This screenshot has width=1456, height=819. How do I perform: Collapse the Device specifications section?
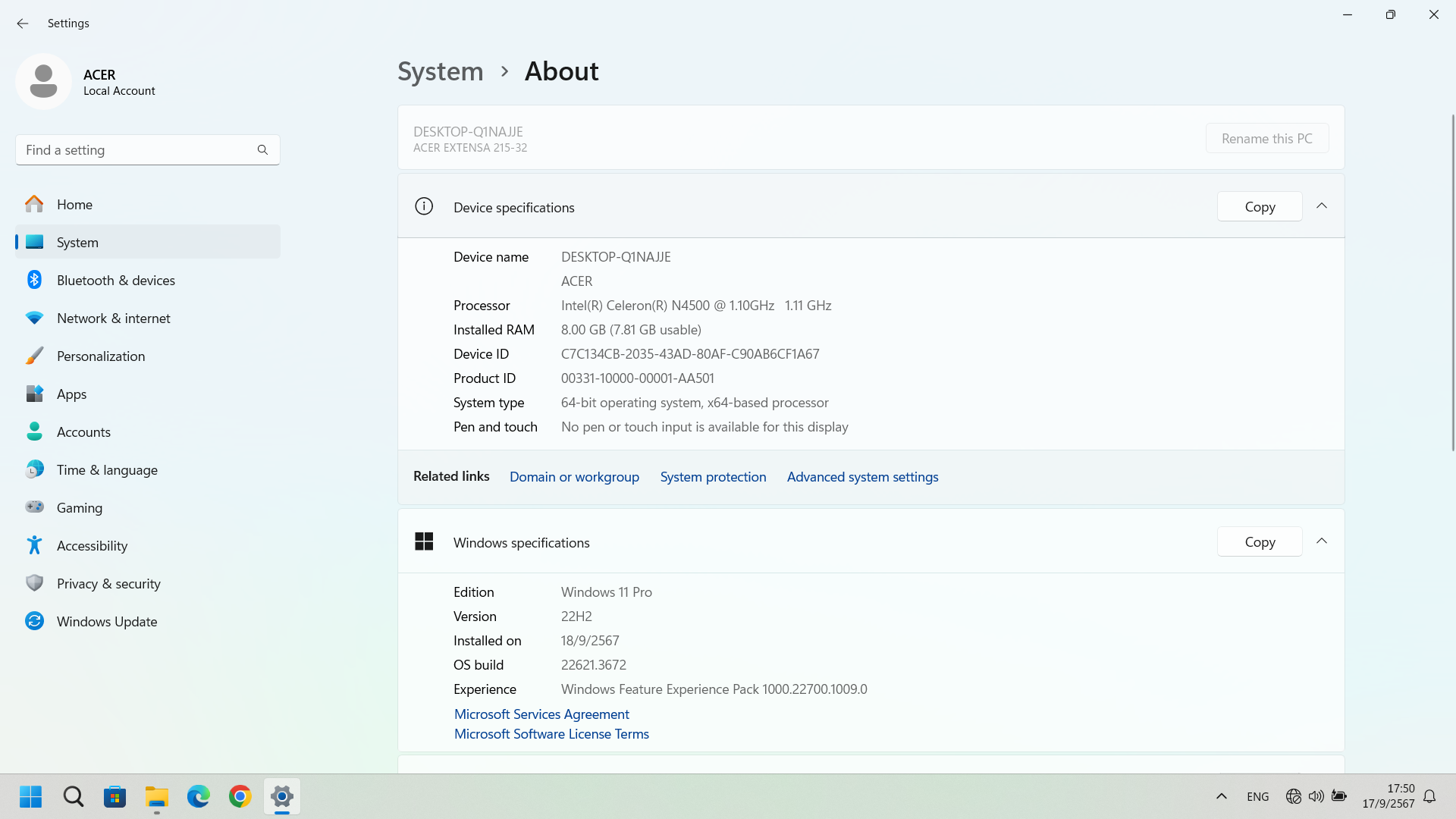(1322, 206)
